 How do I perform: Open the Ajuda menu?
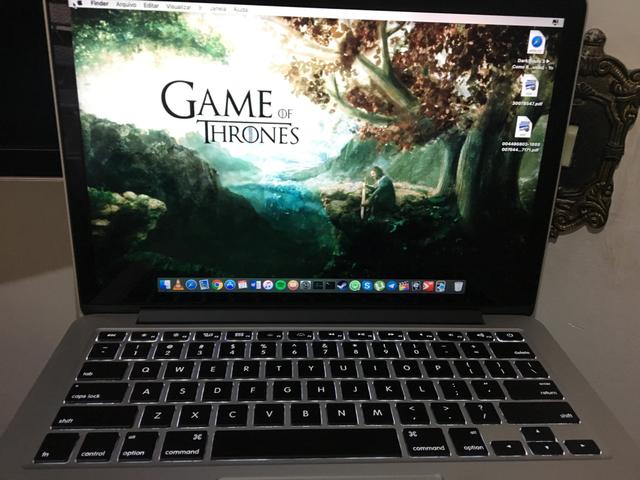click(x=241, y=9)
